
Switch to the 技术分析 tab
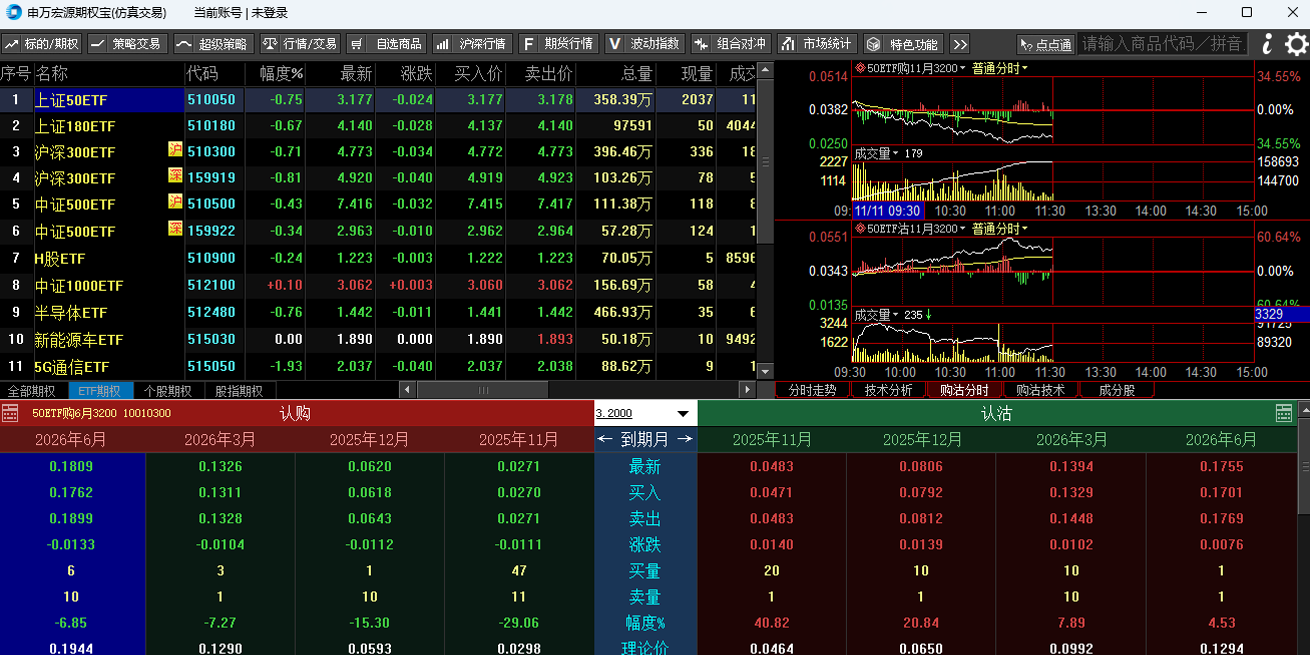(888, 390)
